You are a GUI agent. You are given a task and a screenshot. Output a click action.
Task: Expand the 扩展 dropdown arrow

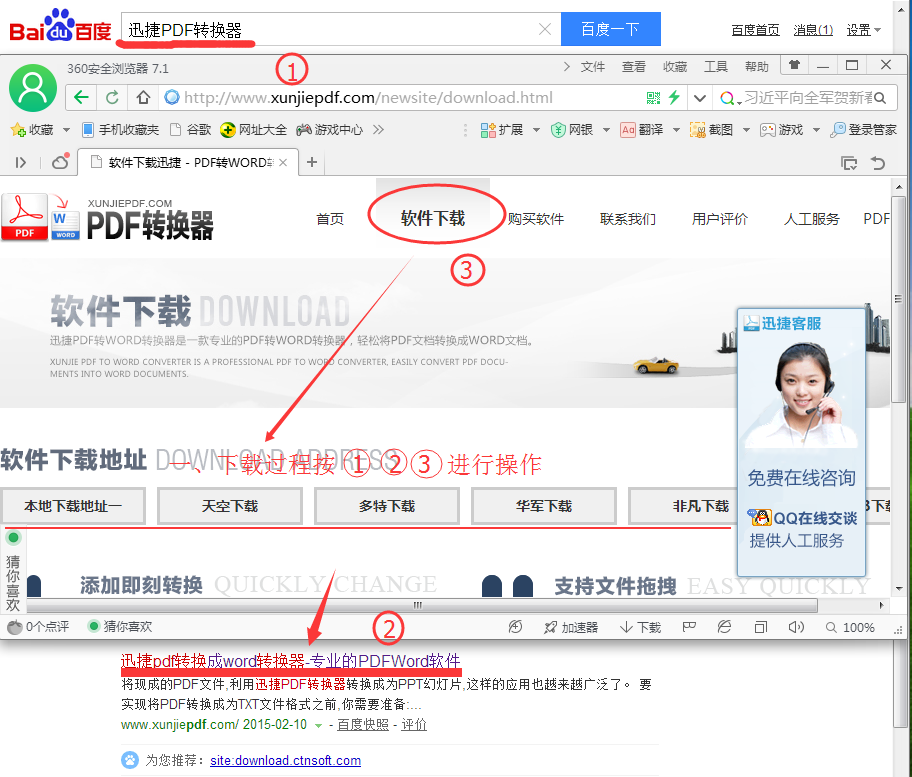click(x=536, y=130)
